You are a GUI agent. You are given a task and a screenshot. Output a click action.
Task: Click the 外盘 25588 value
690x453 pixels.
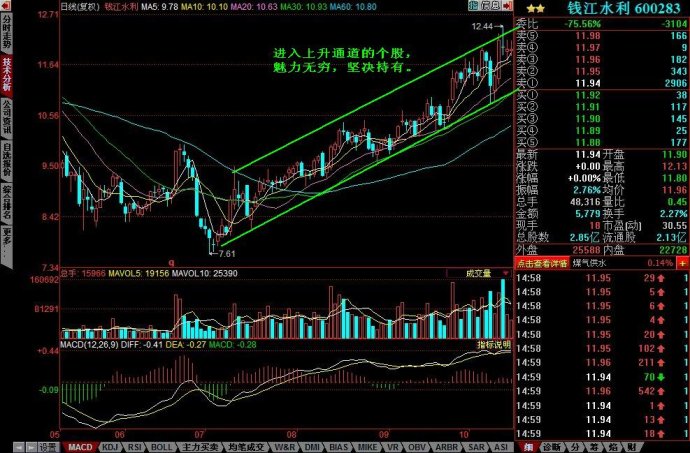[587, 250]
